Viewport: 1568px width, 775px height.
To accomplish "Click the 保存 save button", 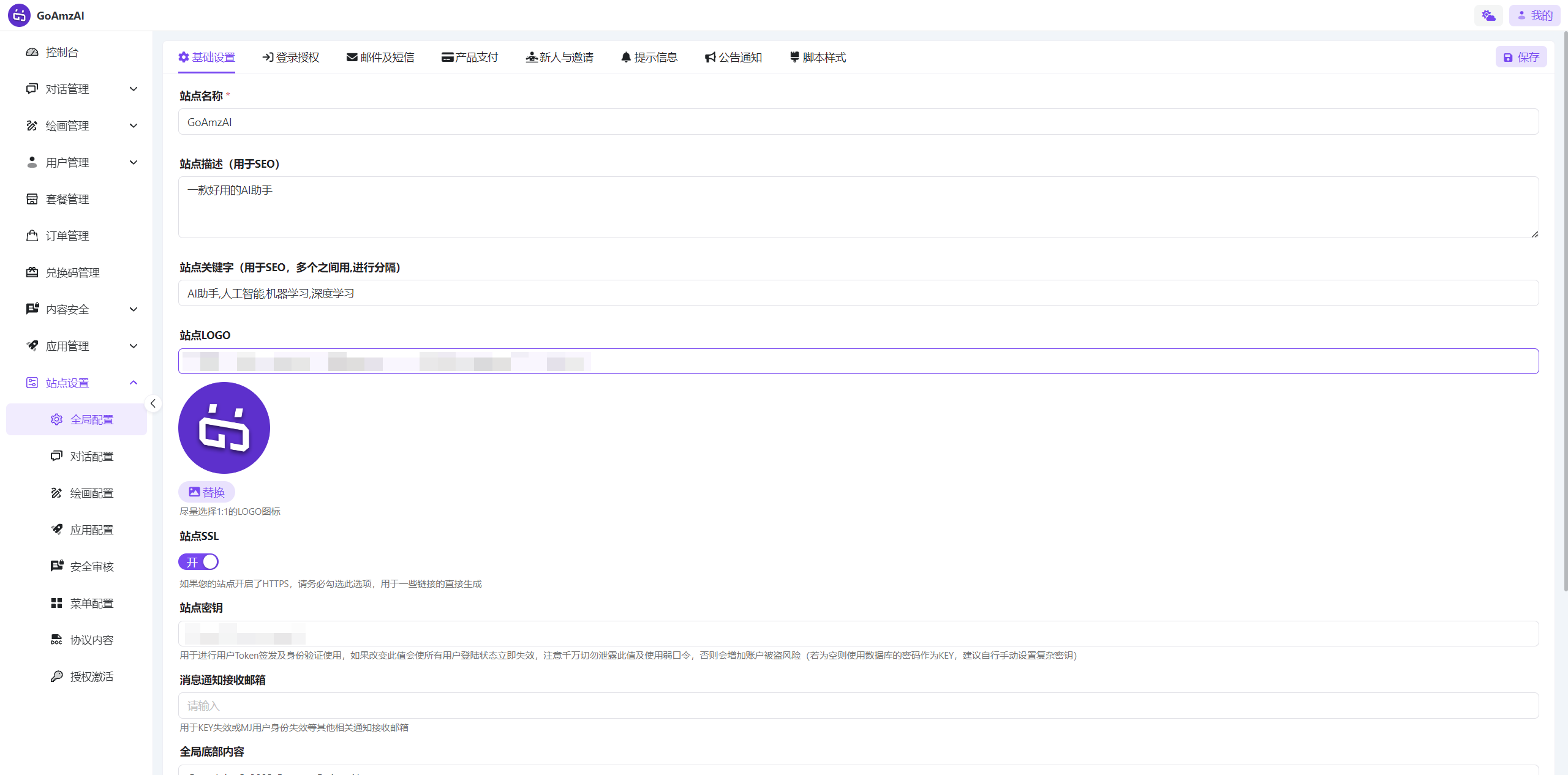I will point(1521,57).
